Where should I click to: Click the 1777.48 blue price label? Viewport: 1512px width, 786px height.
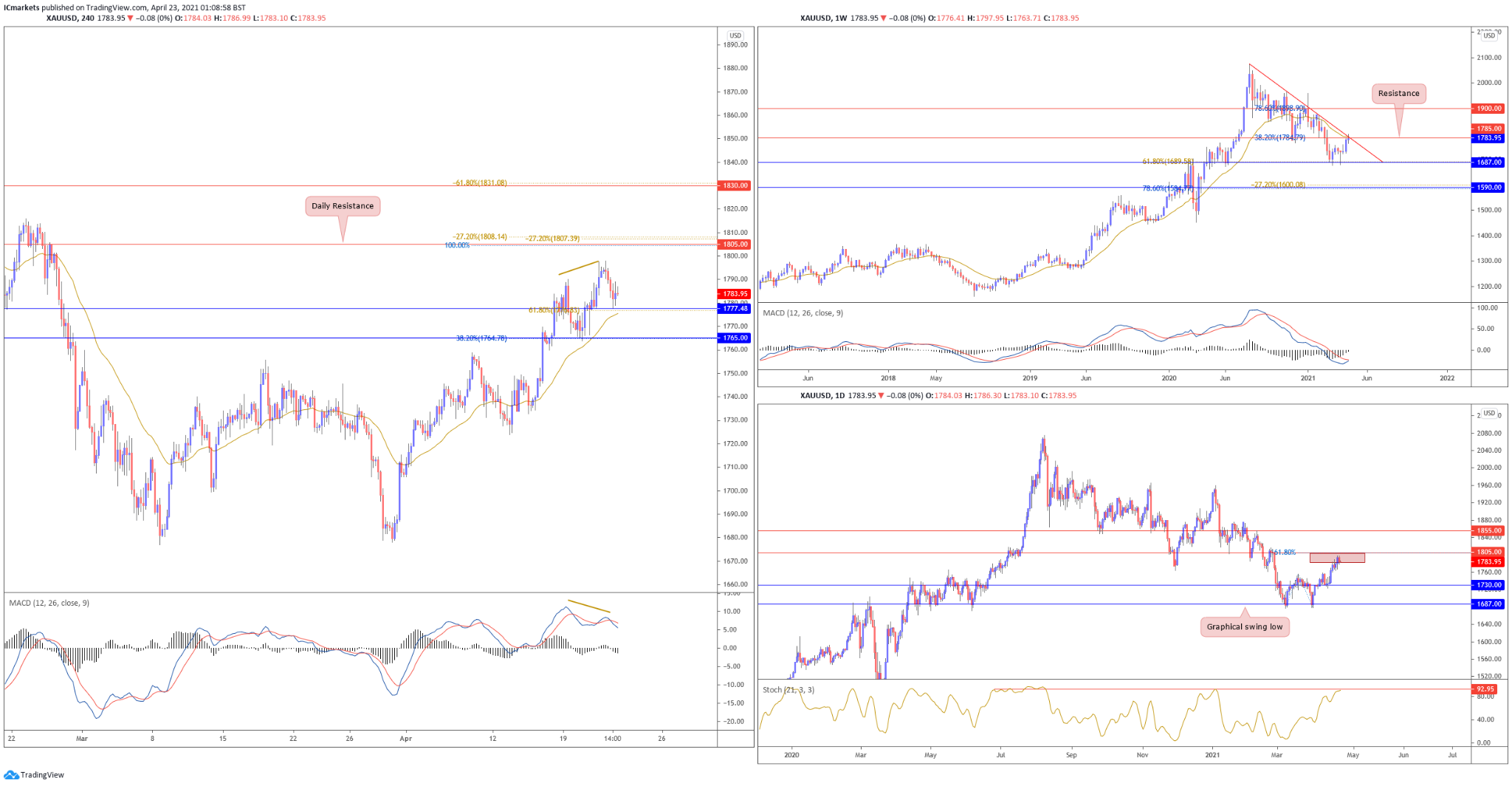735,309
